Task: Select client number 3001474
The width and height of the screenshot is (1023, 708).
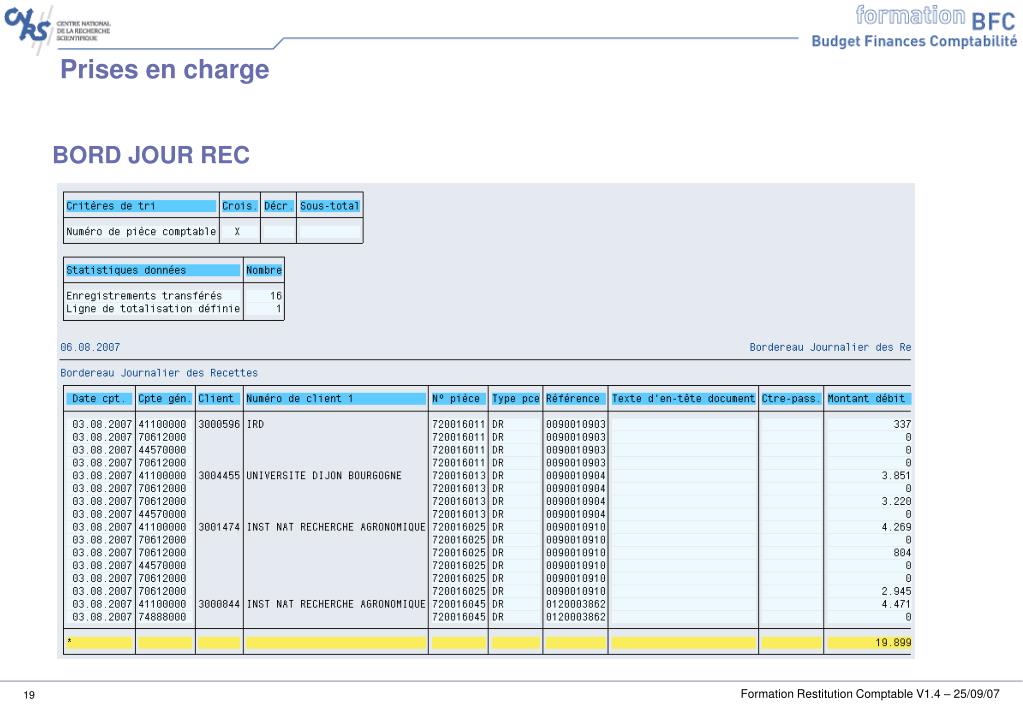Action: (x=219, y=527)
